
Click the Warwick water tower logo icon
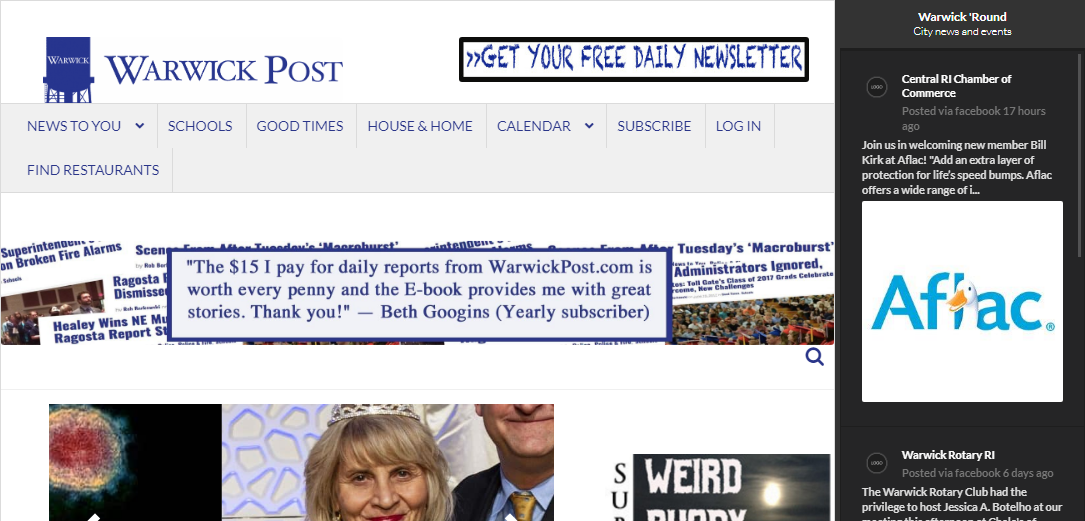point(68,70)
